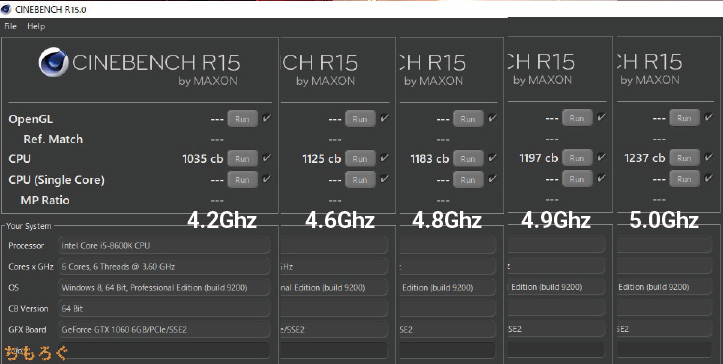Toggle the OpenGL checkbox in the 5.0Ghz panel
The height and width of the screenshot is (364, 723).
coord(709,117)
